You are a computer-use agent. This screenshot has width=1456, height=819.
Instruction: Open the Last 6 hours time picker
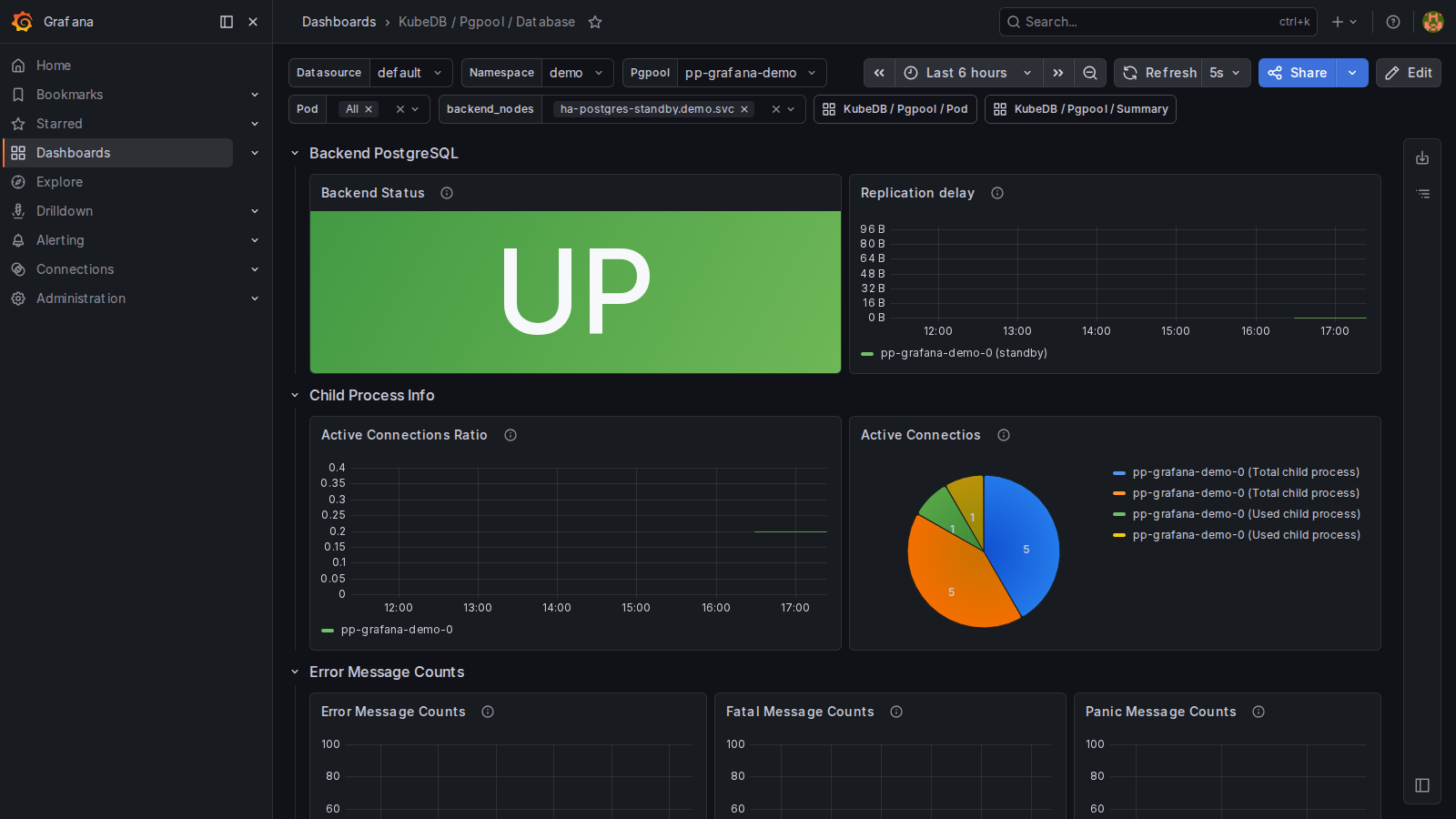click(968, 73)
